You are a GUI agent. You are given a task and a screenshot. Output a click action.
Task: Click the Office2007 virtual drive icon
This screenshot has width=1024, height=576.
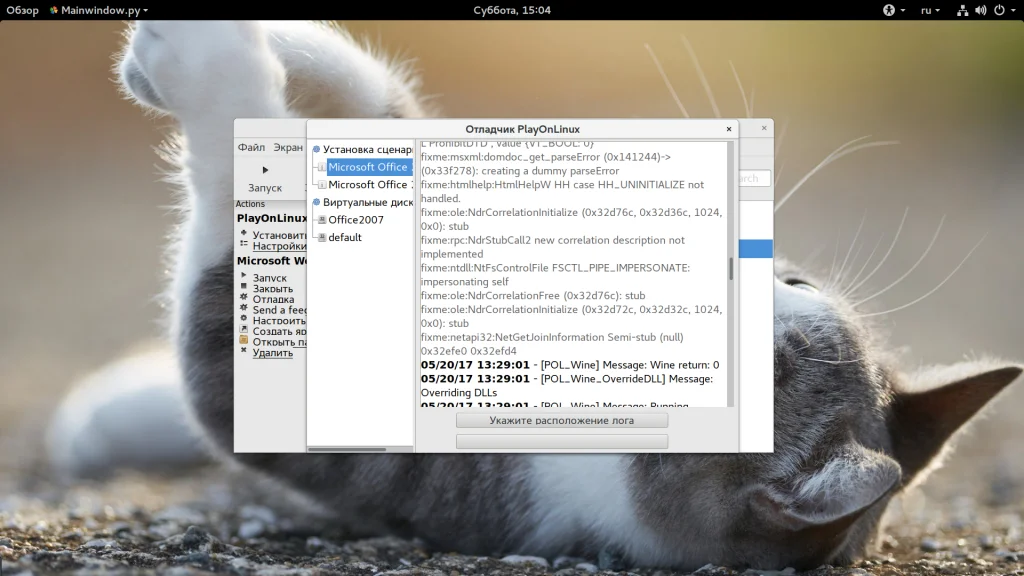[x=322, y=220]
